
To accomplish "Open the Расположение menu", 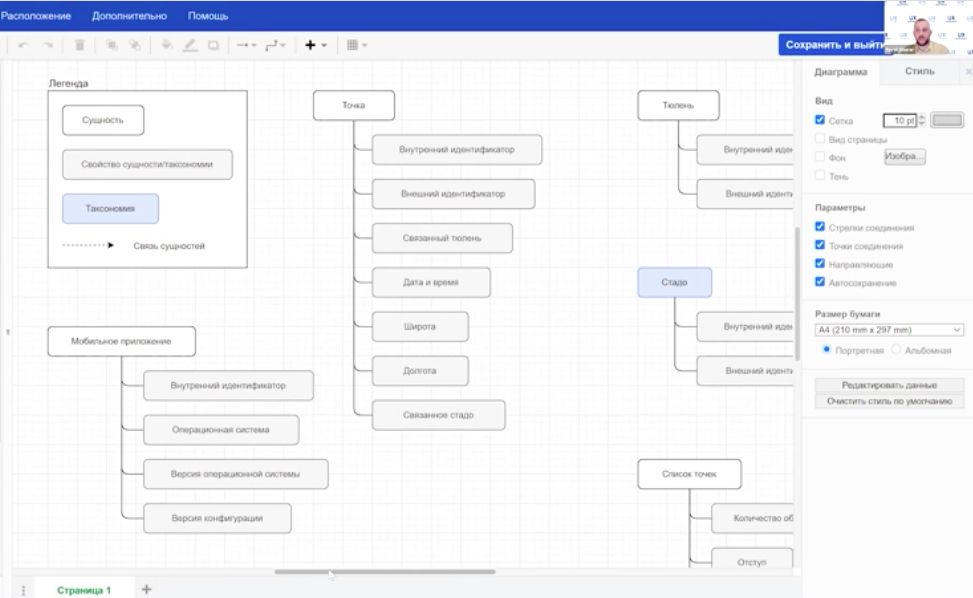I will tap(35, 16).
